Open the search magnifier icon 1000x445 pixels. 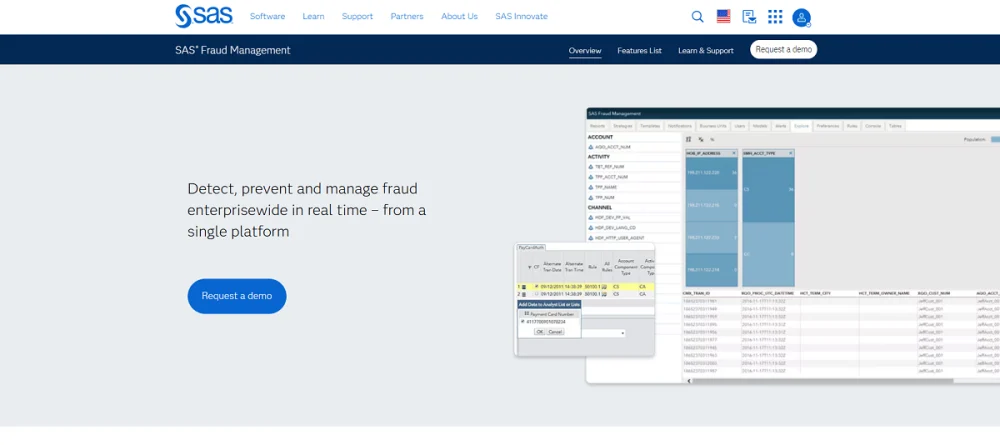click(x=698, y=16)
